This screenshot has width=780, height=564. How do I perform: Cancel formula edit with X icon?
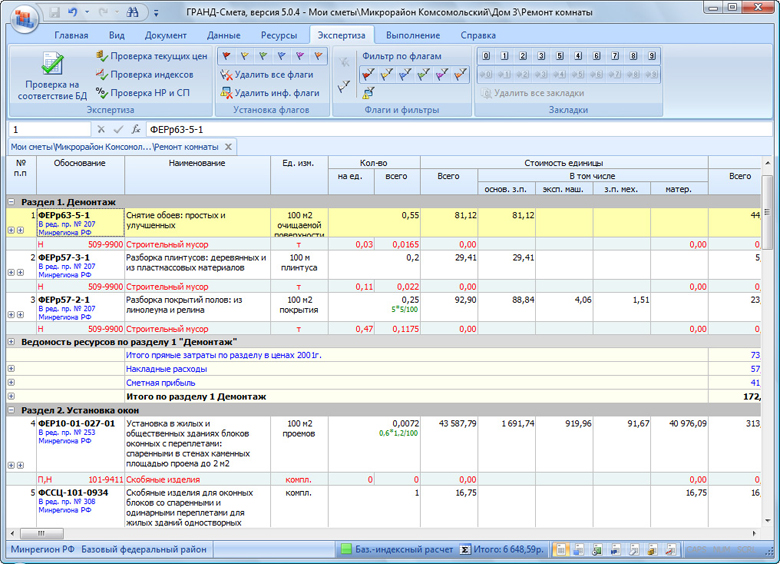[101, 129]
